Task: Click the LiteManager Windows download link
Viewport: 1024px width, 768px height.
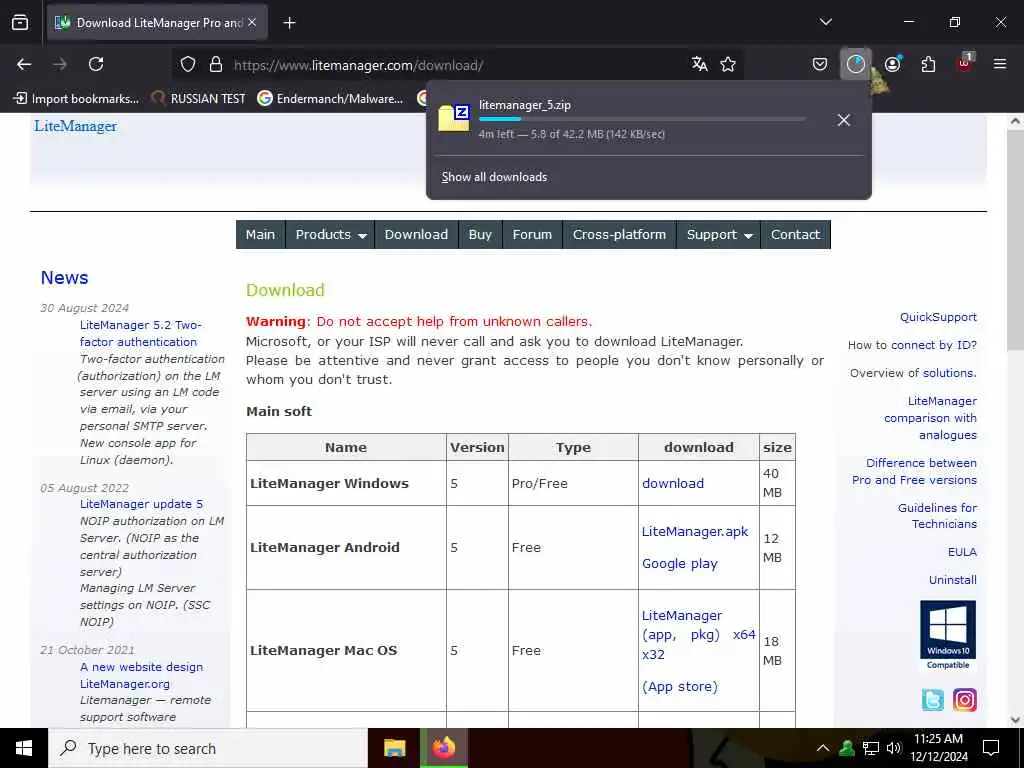Action: (x=673, y=483)
